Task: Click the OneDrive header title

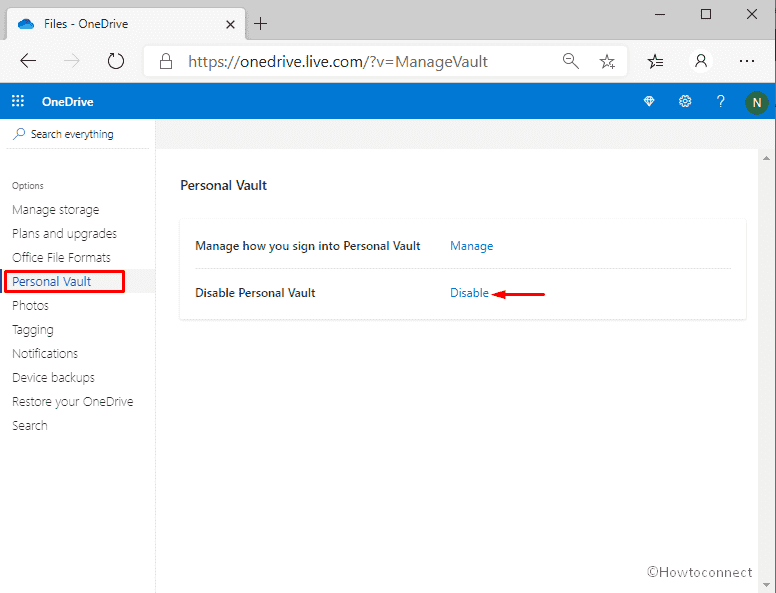Action: click(68, 101)
